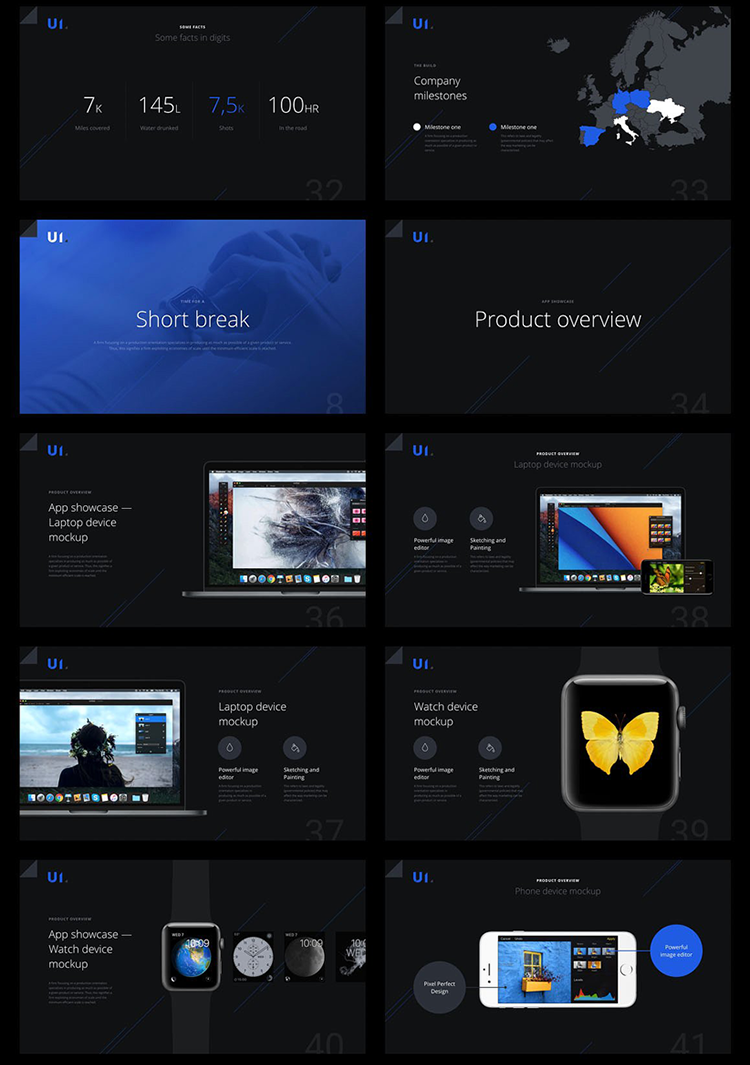Screen dimensions: 750x1065
Task: Select the water drop icon on slide 37
Action: coord(230,747)
